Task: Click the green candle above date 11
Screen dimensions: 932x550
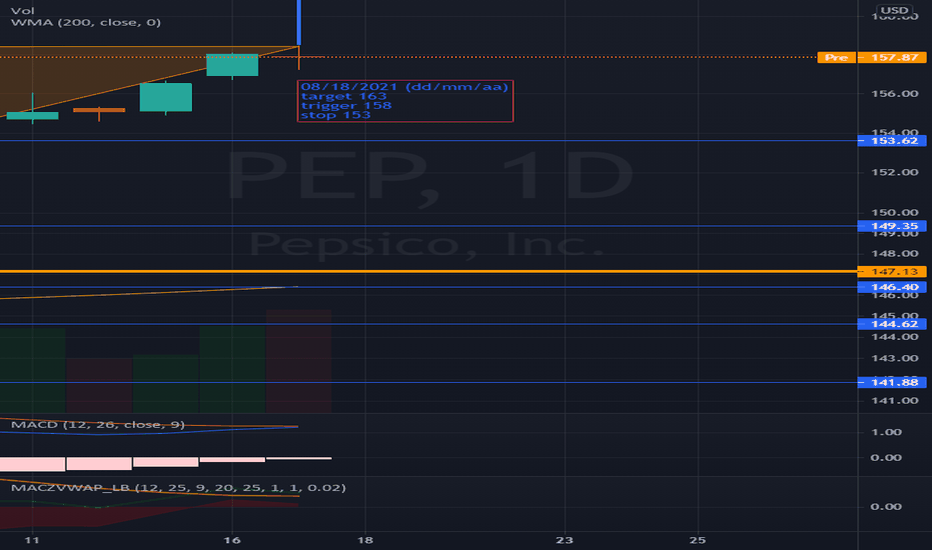Action: [x=33, y=115]
